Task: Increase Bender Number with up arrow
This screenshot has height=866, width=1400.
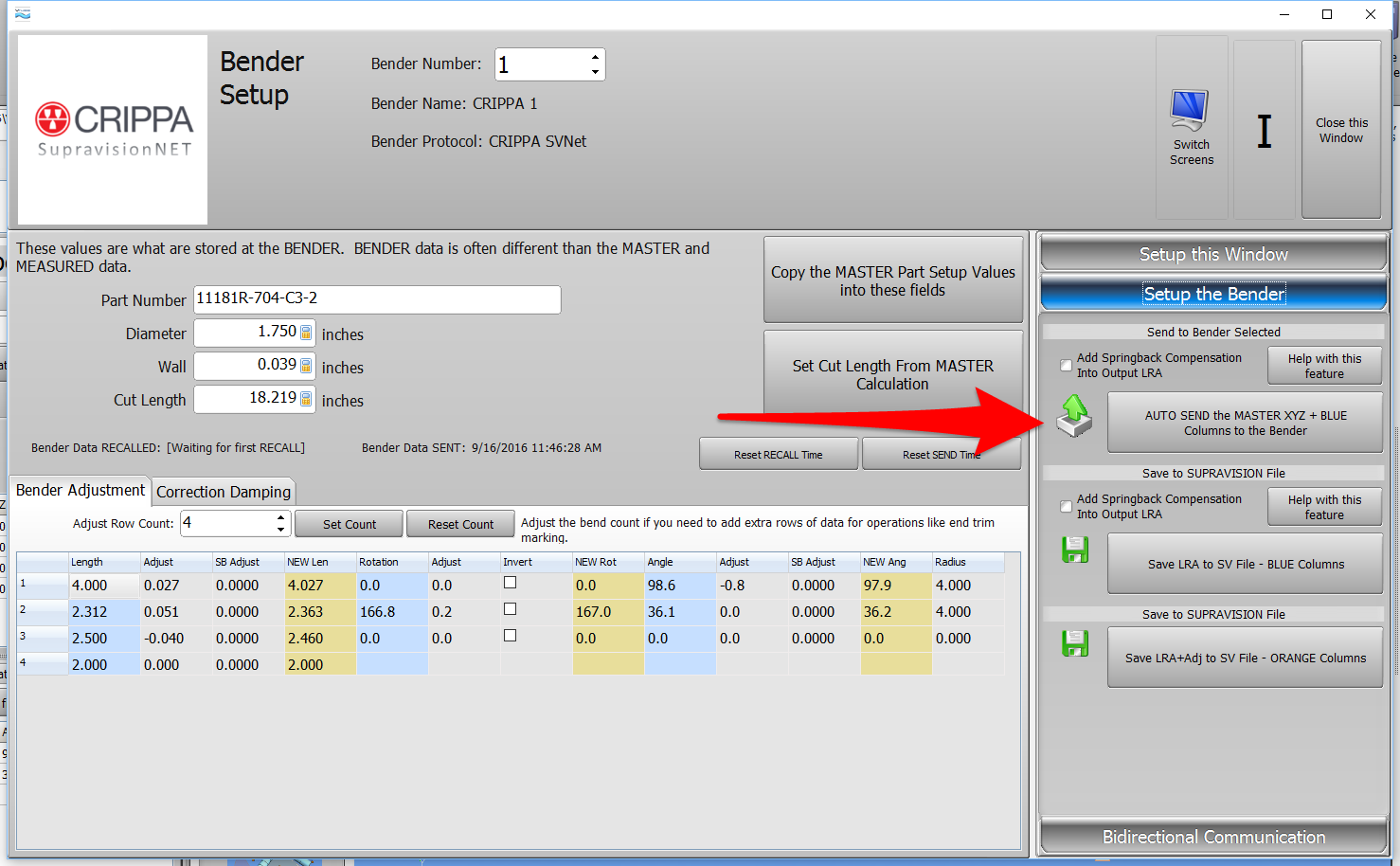Action: tap(595, 57)
